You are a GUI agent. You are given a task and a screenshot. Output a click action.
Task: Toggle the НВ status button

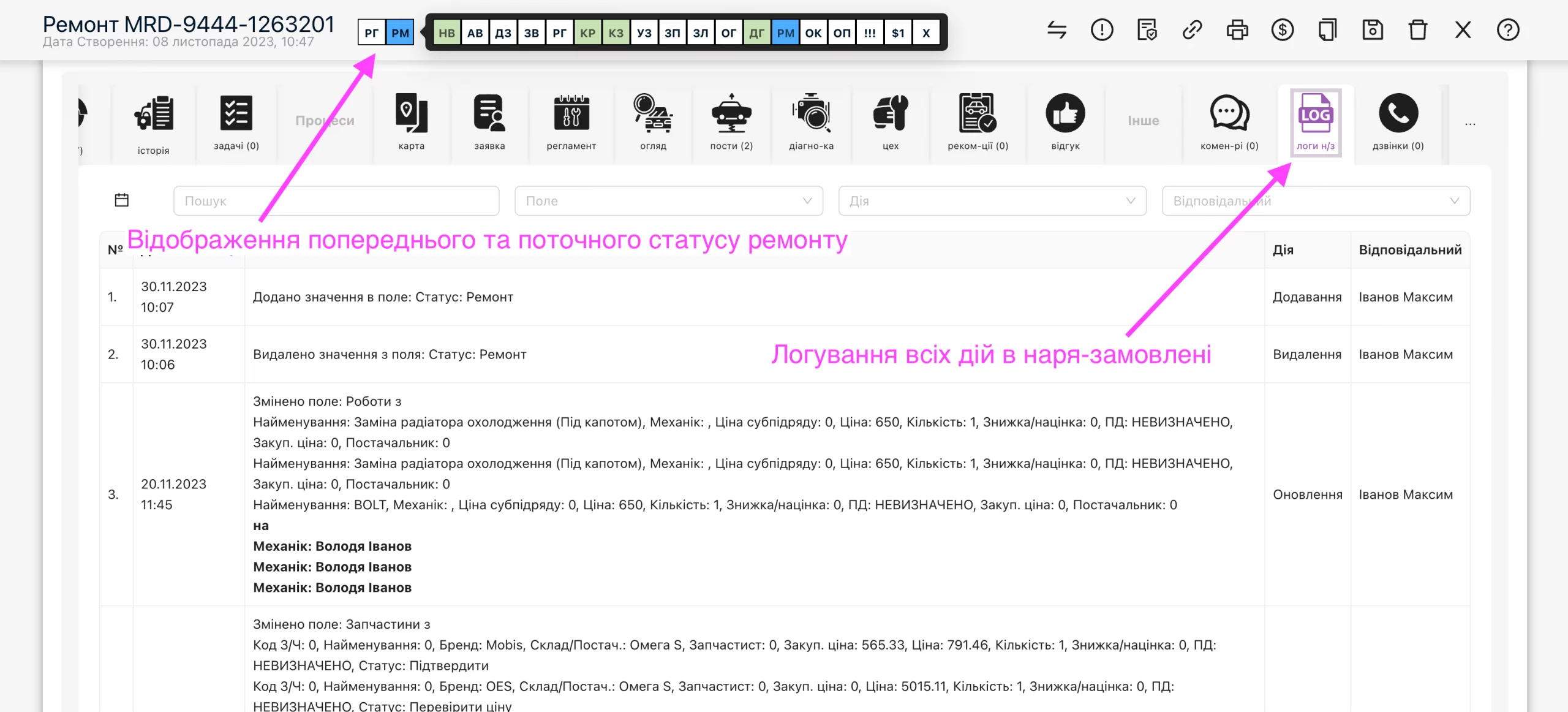tap(447, 32)
